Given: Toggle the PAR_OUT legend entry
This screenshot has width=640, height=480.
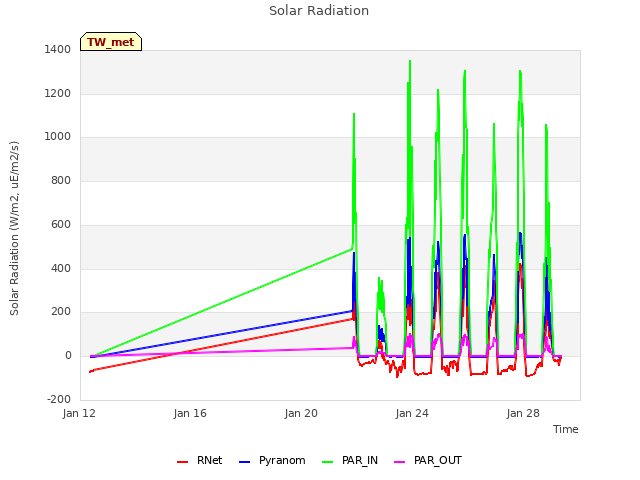Looking at the screenshot, I should click(428, 460).
